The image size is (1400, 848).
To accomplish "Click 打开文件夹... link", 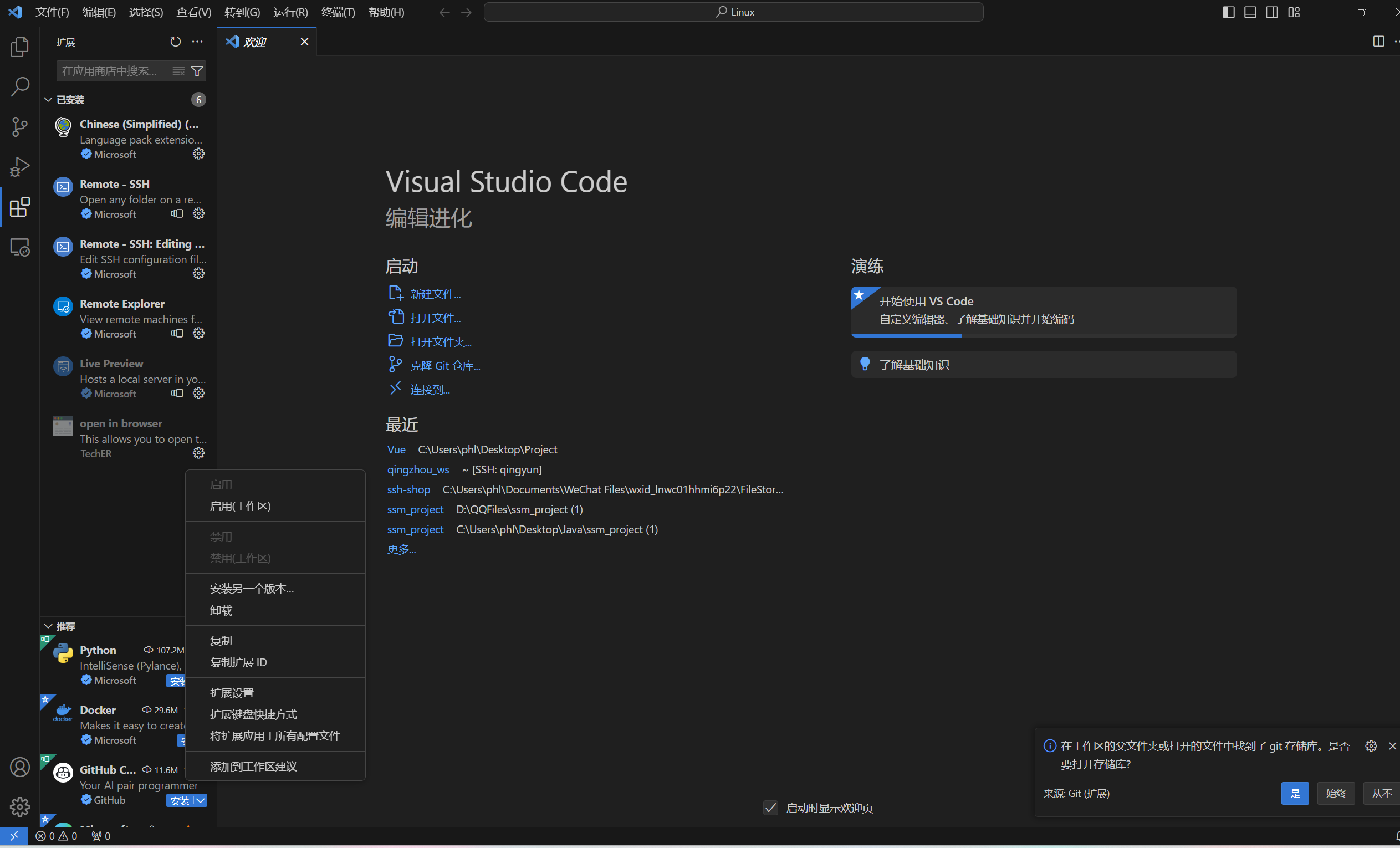I will 441,341.
